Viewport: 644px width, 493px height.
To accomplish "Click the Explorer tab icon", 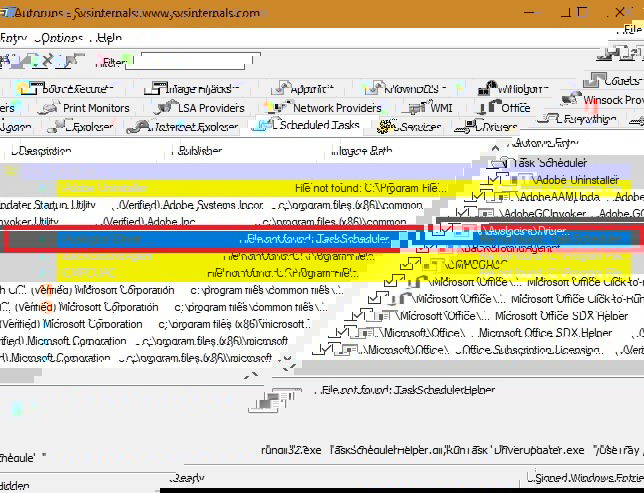I will pyautogui.click(x=62, y=126).
